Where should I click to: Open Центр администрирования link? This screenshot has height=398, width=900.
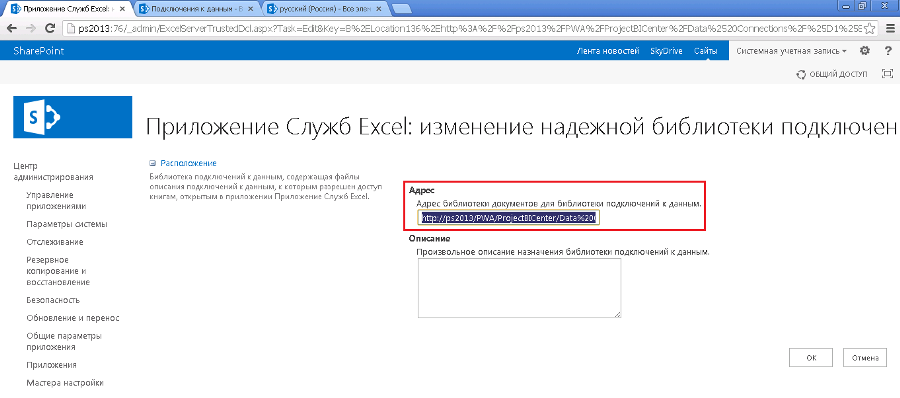coord(53,171)
